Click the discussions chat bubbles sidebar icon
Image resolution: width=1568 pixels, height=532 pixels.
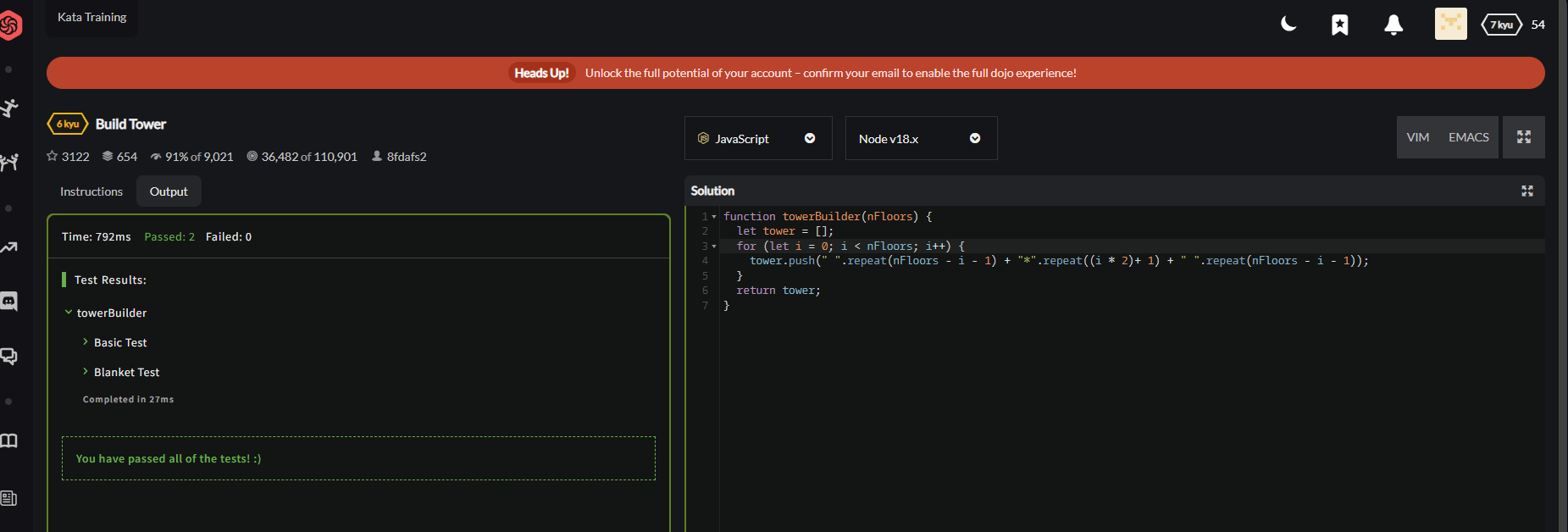(x=9, y=356)
